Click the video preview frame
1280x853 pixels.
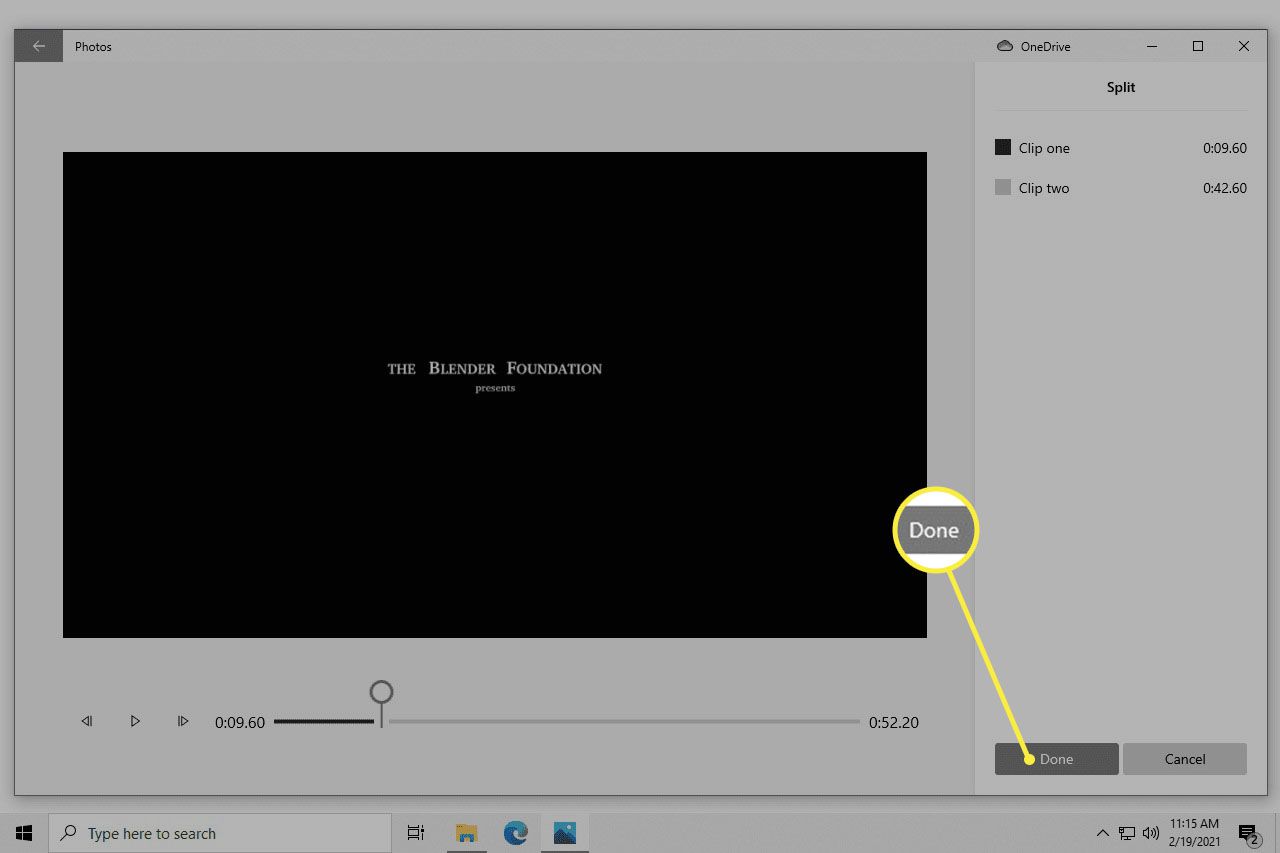pos(495,395)
